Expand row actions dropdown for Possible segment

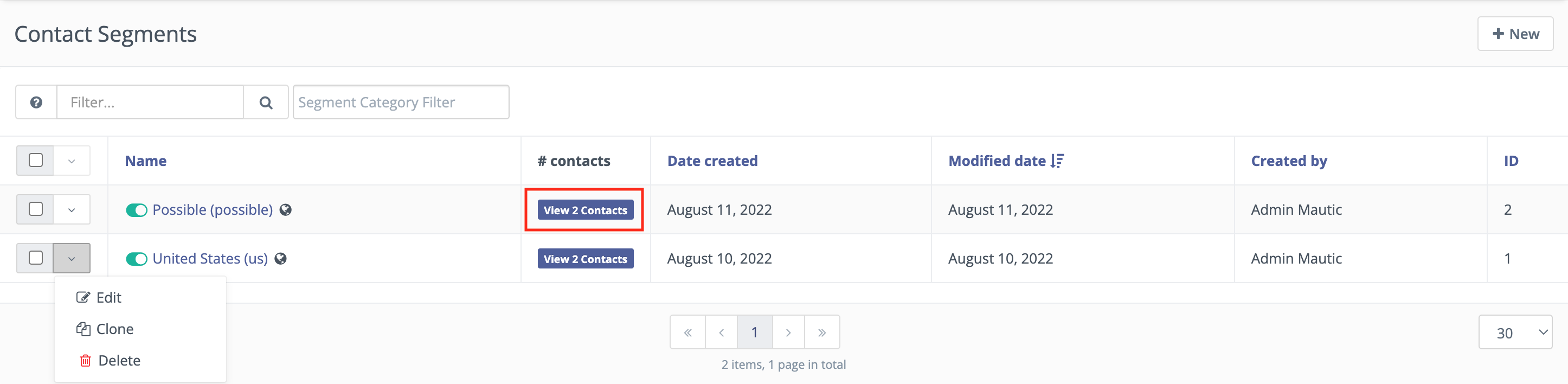point(71,209)
